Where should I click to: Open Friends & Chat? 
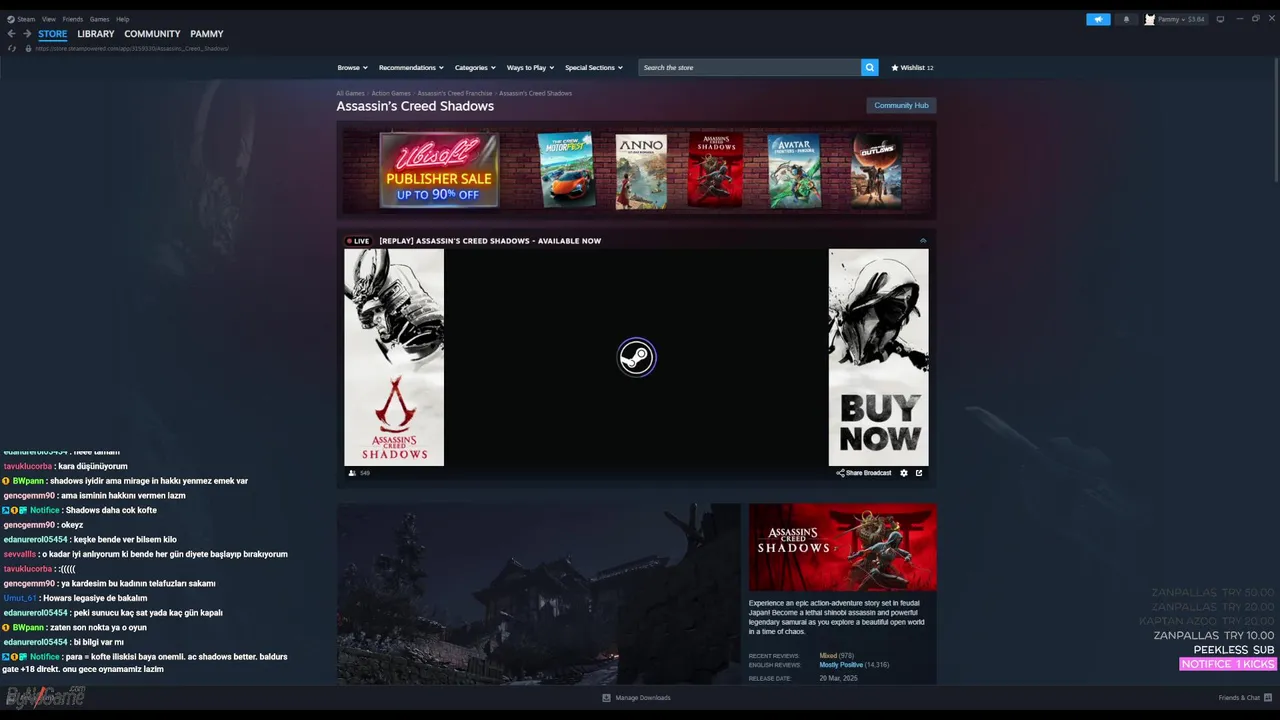click(x=1243, y=697)
